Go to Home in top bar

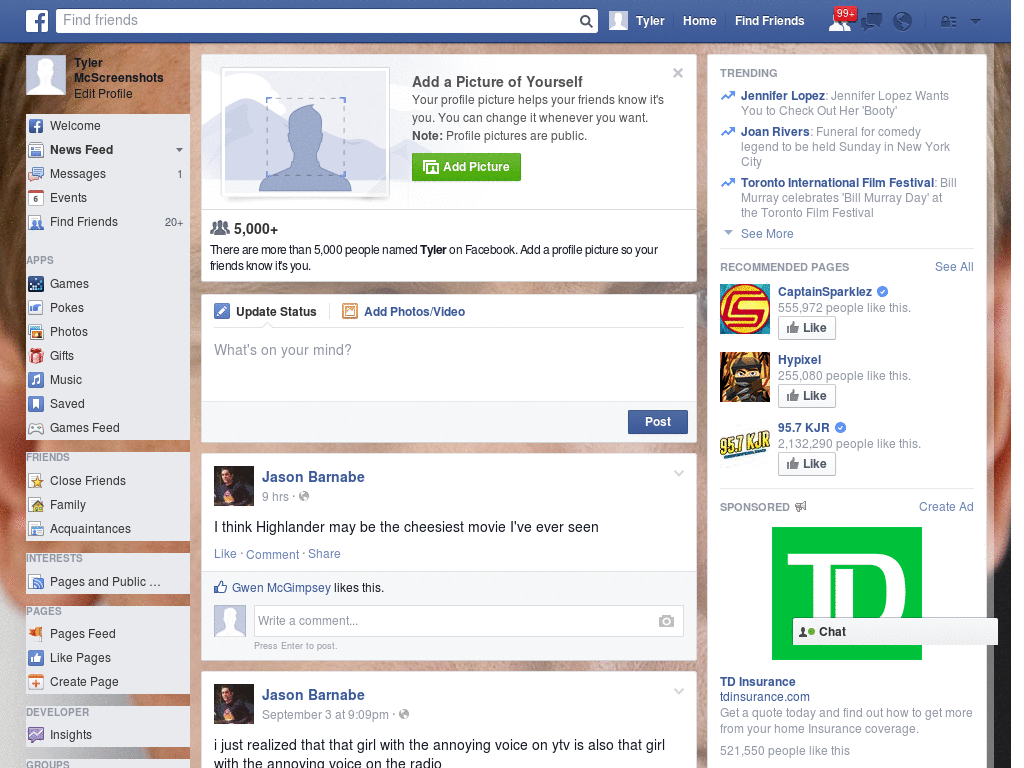click(699, 21)
